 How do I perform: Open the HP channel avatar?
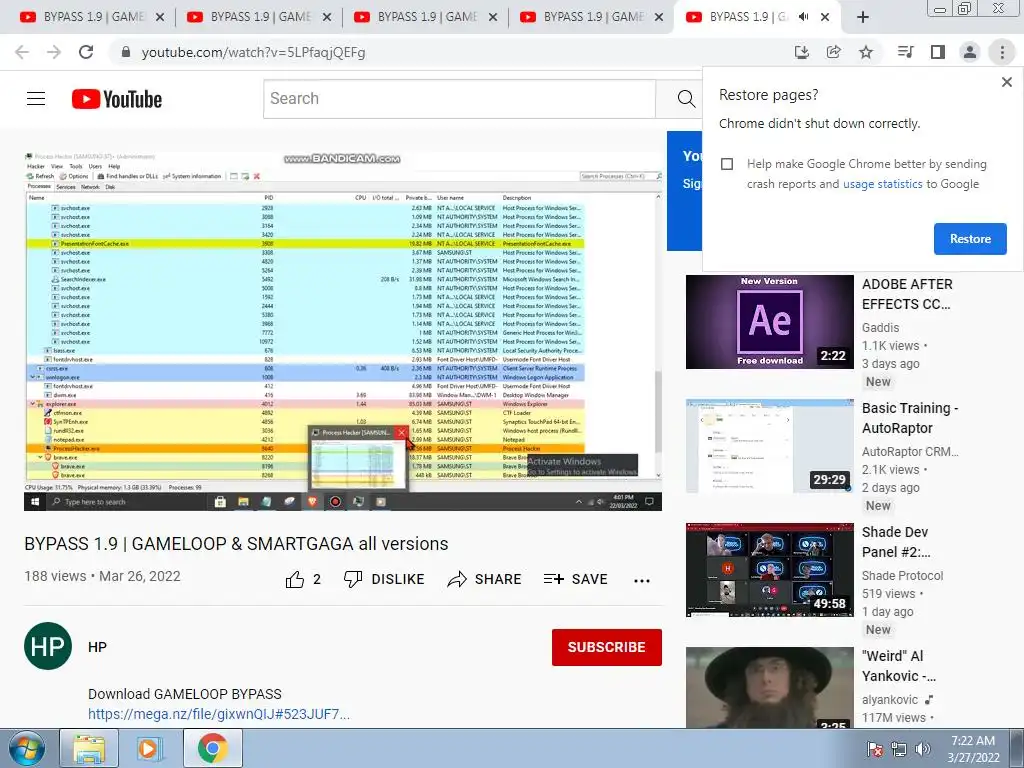[x=48, y=647]
